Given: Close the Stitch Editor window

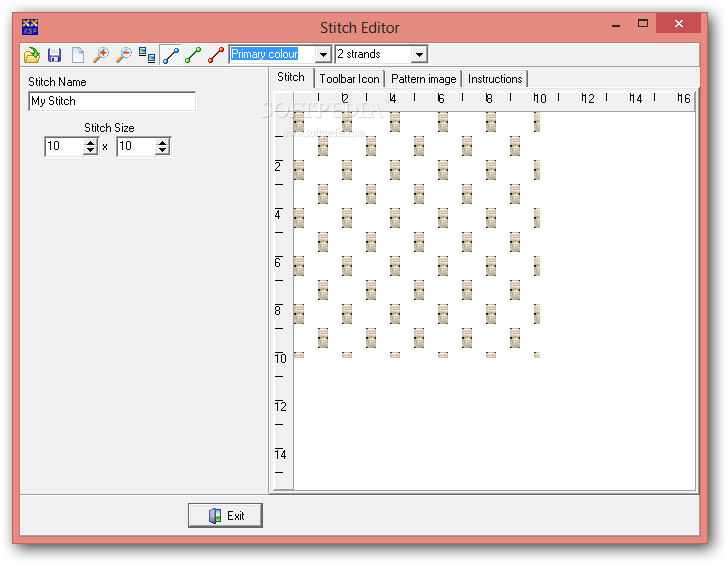Looking at the screenshot, I should [678, 23].
